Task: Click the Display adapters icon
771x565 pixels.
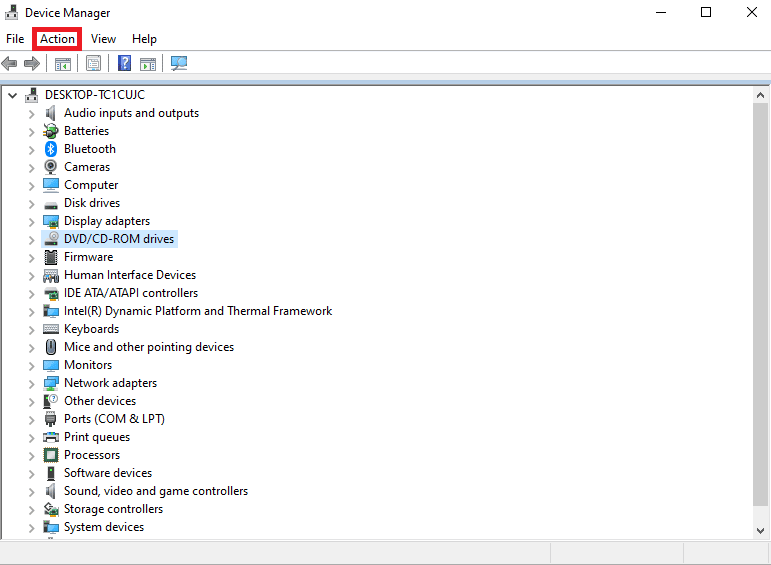Action: click(51, 221)
